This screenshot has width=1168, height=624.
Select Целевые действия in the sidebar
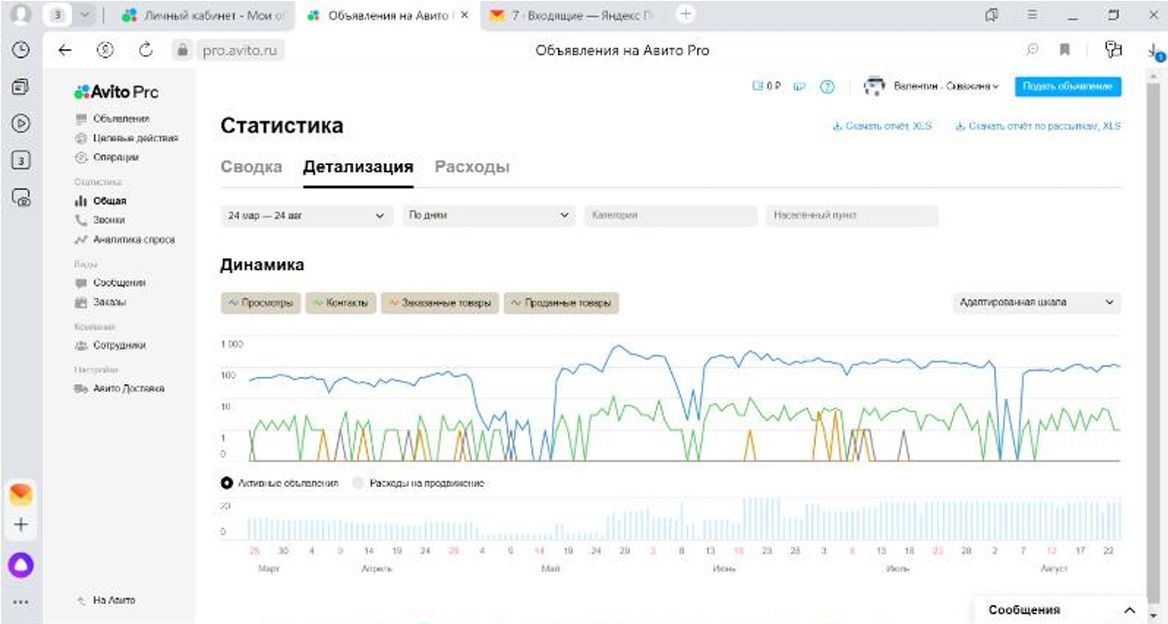point(132,139)
